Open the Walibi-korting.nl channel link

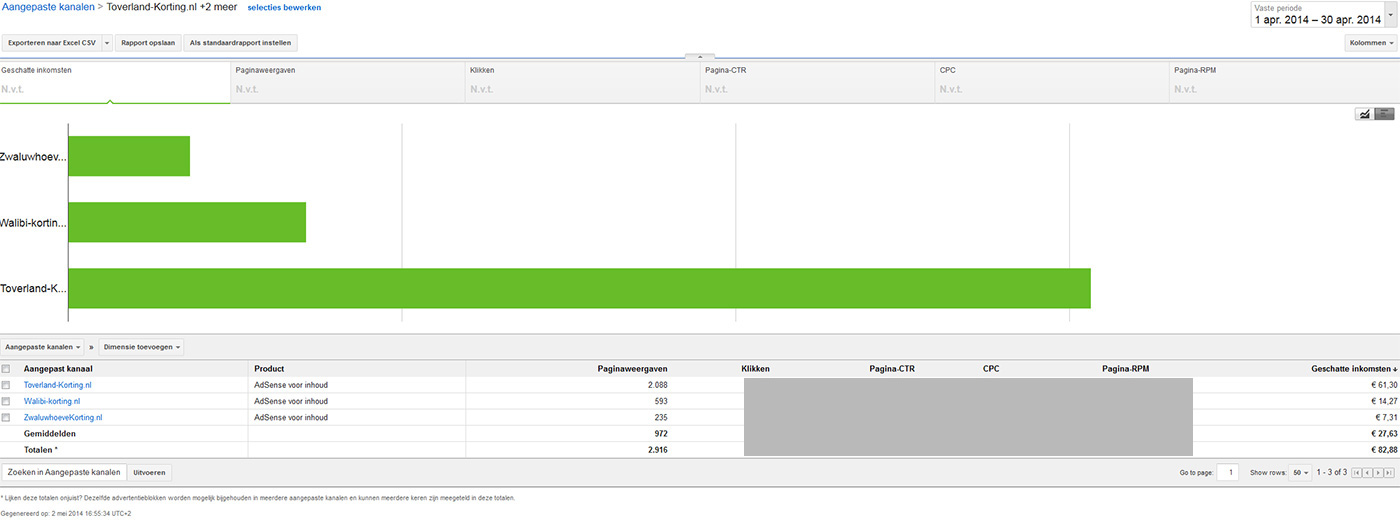pos(52,401)
